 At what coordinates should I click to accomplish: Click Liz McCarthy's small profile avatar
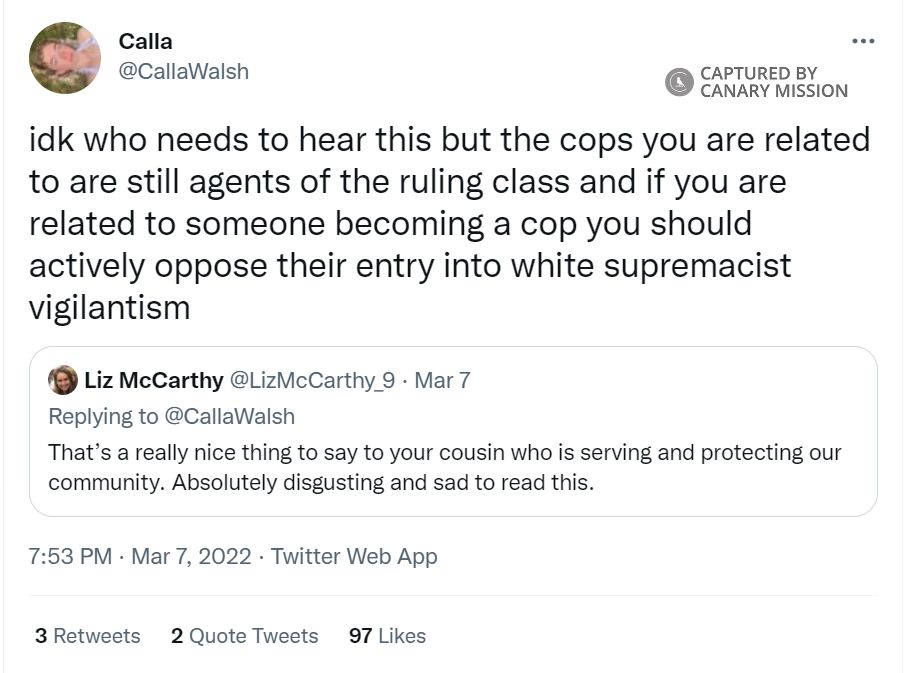61,380
